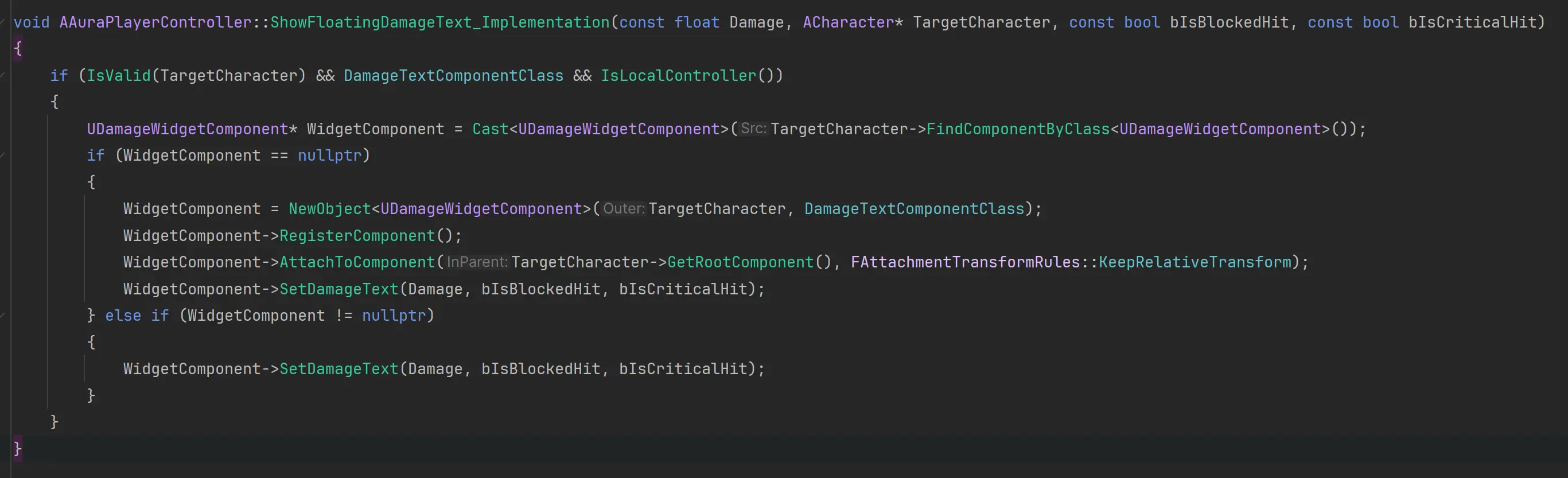The image size is (1568, 478).
Task: Click the IsLocalController call
Action: coord(678,76)
